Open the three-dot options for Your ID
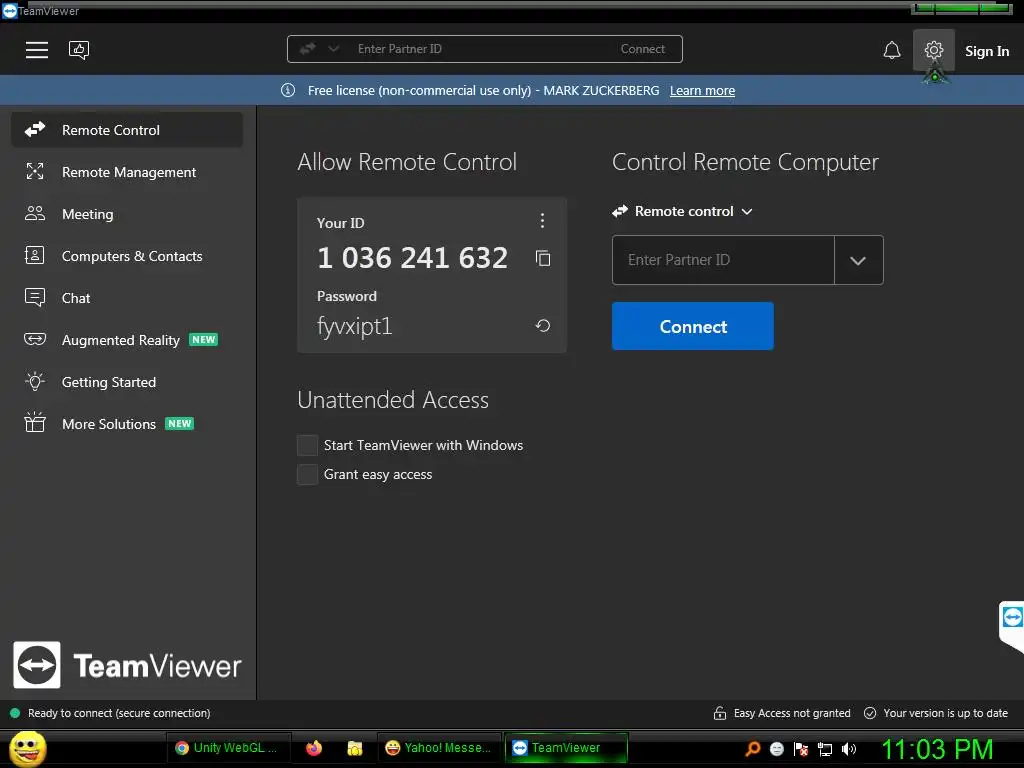Image resolution: width=1024 pixels, height=768 pixels. point(542,221)
